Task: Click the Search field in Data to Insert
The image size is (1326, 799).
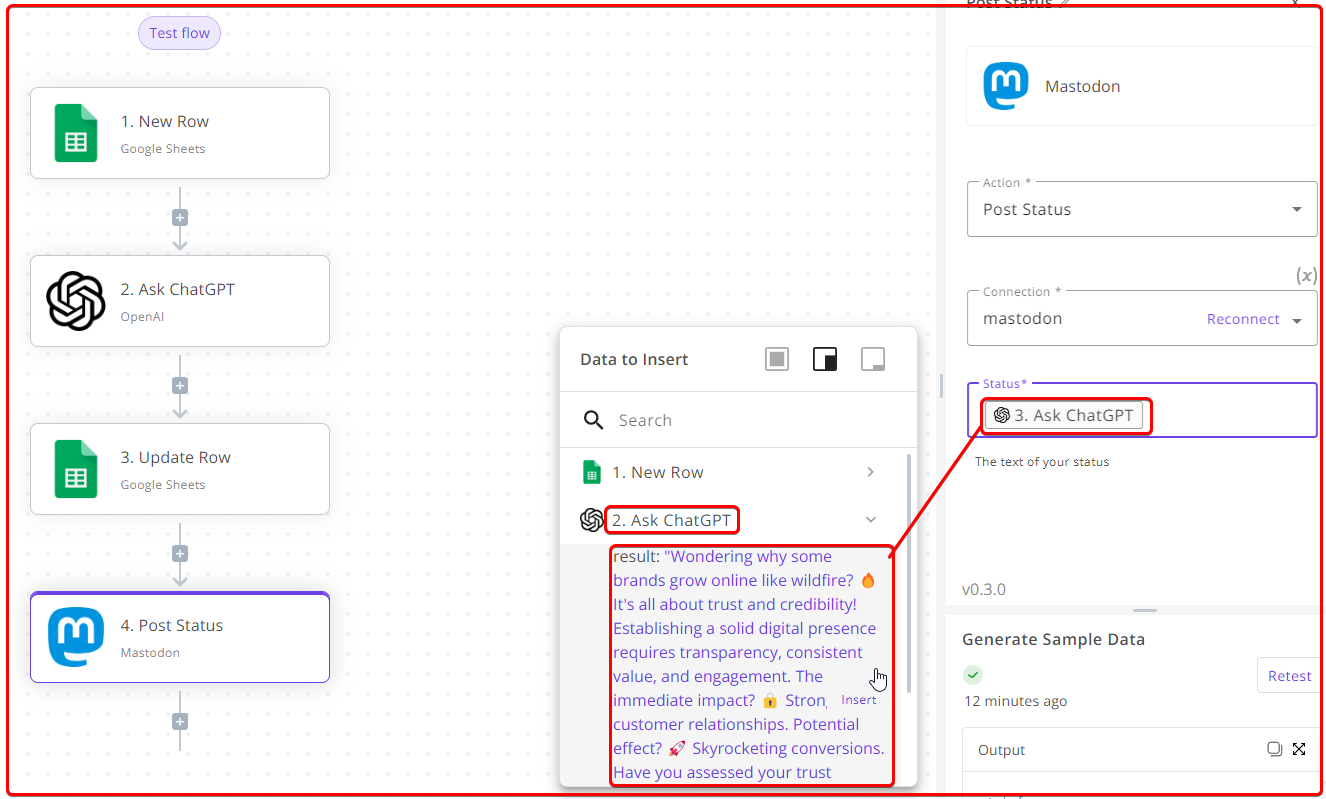Action: 750,420
